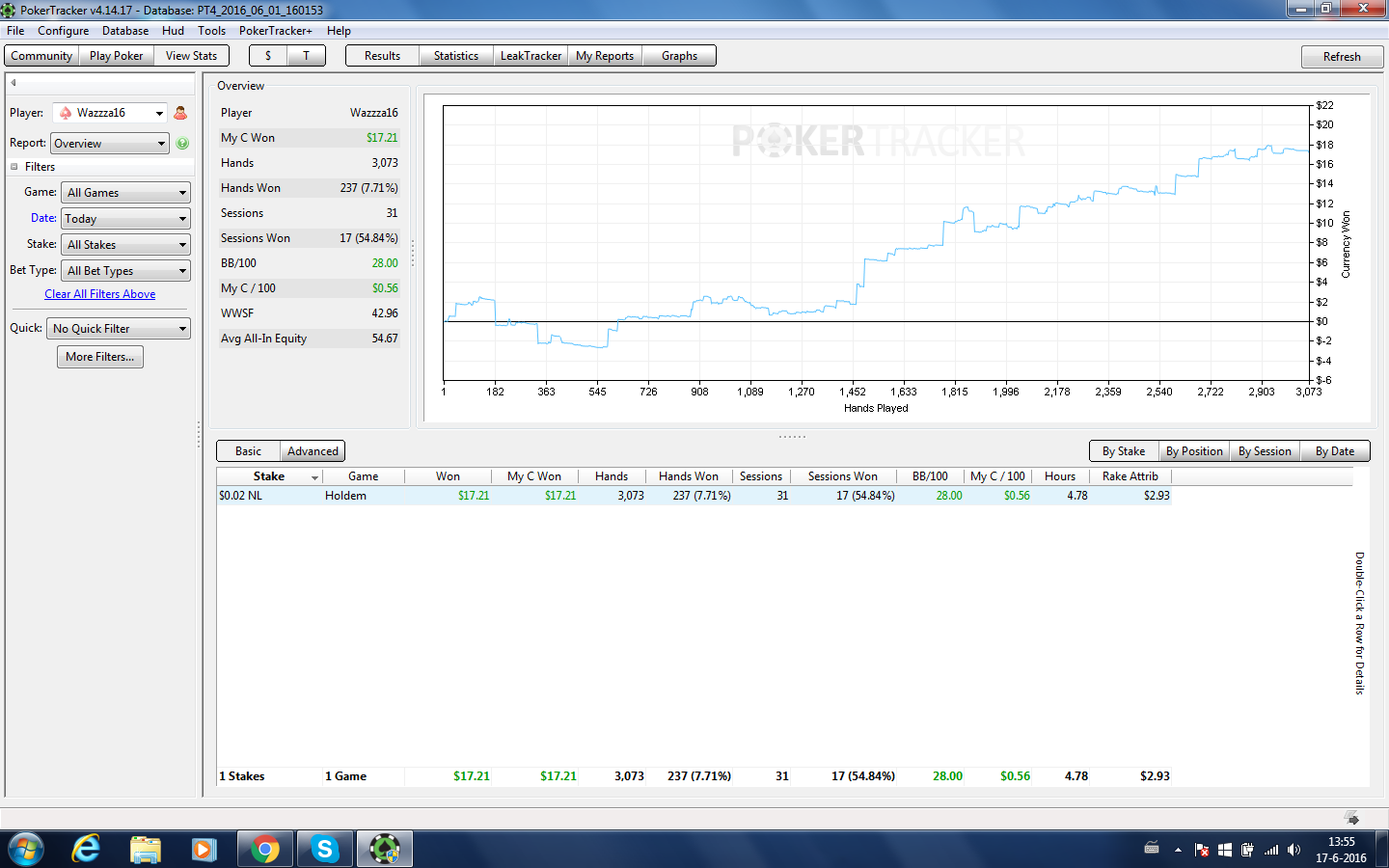The image size is (1389, 868).
Task: Click the green report help icon
Action: 182,144
